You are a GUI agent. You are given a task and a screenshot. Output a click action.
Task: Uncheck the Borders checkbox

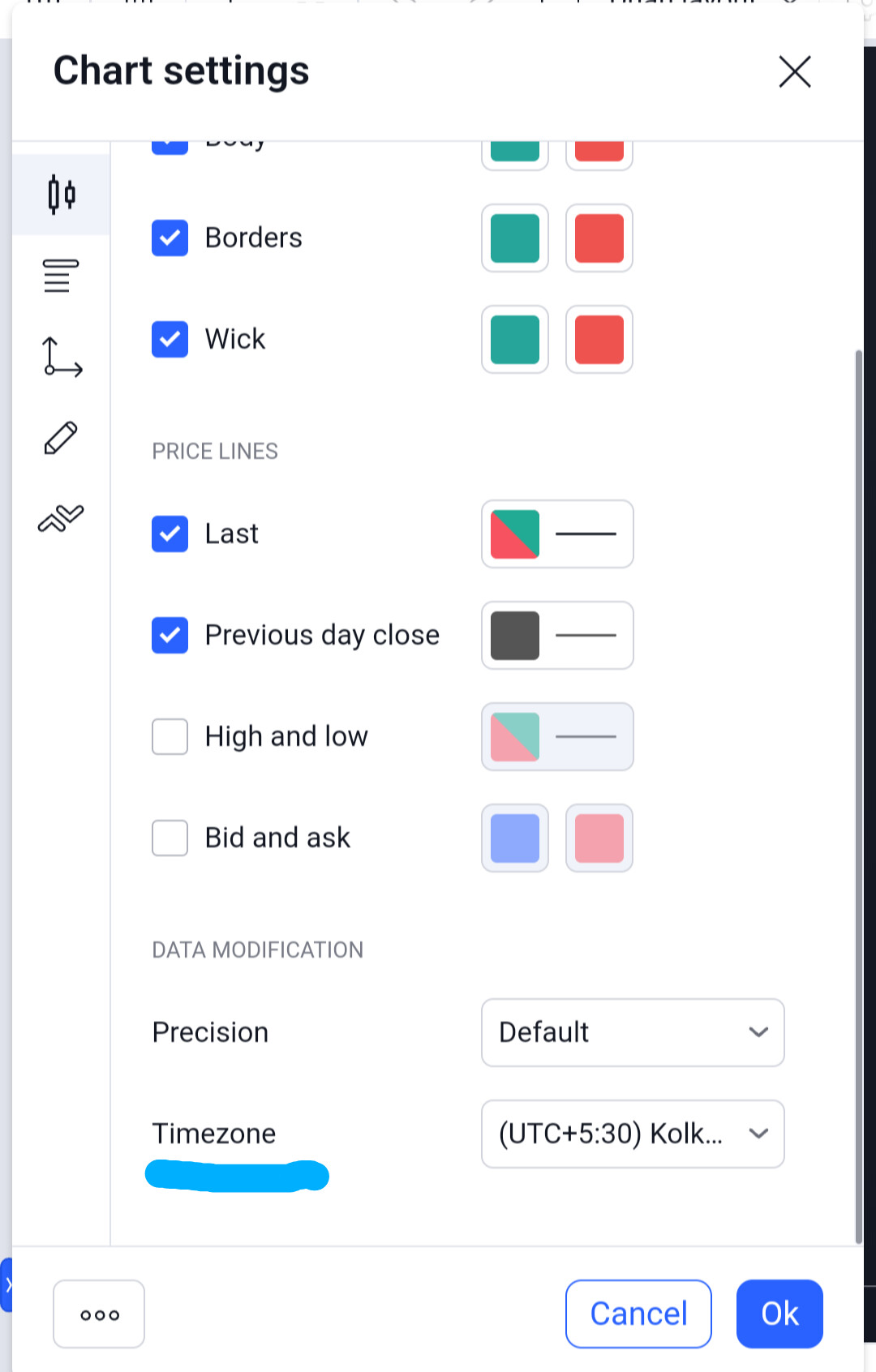(x=170, y=238)
